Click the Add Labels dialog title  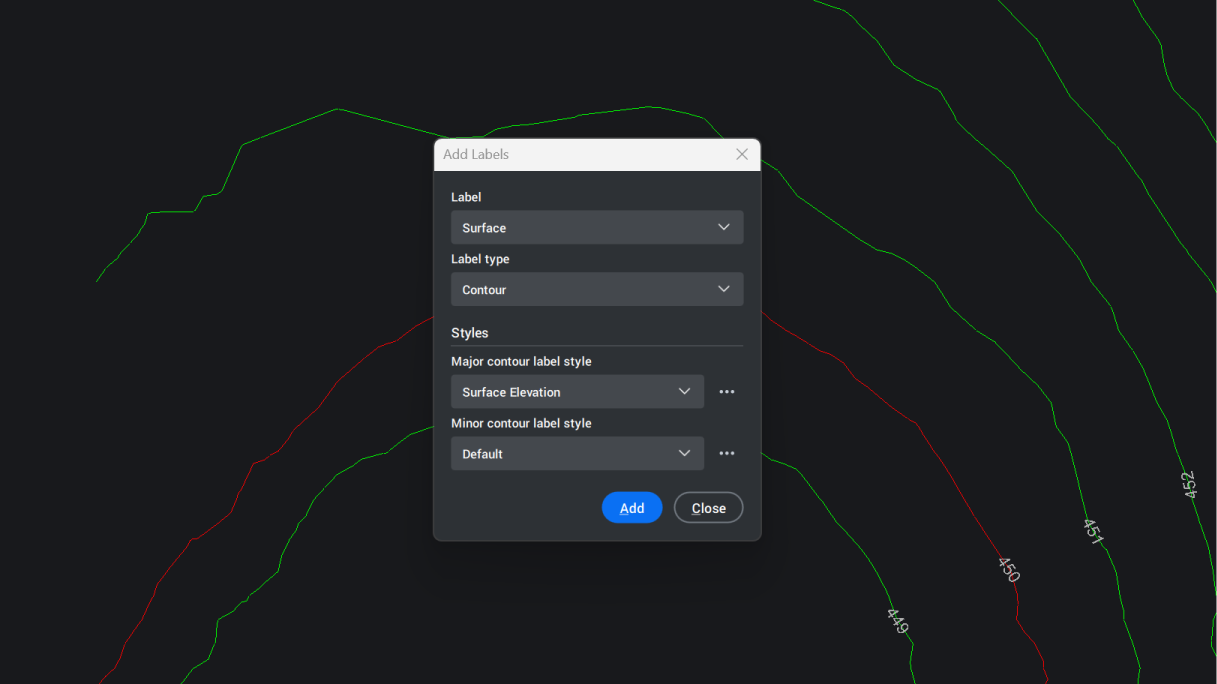[476, 154]
